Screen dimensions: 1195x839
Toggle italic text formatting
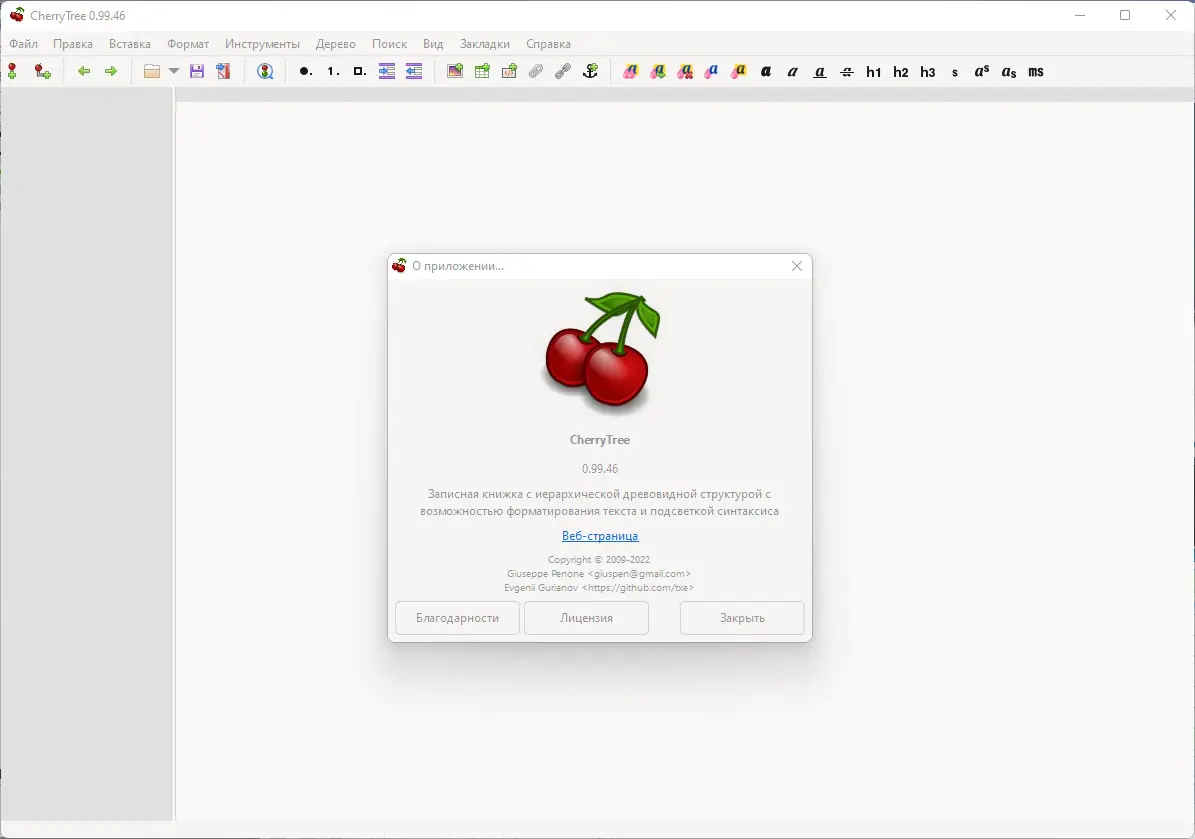tap(793, 72)
